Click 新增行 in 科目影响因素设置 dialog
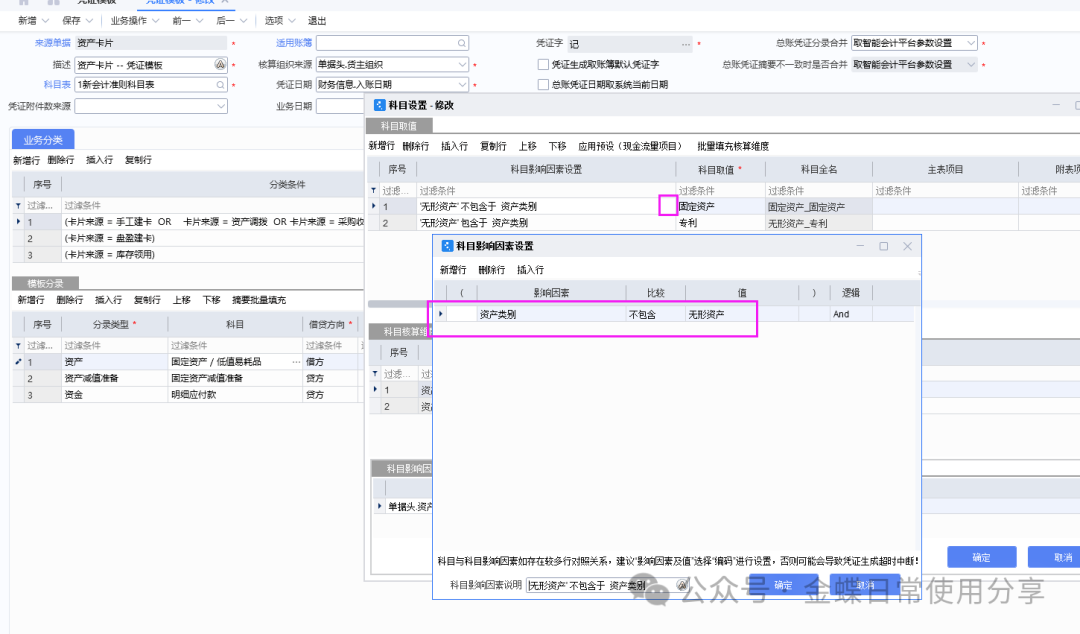1080x634 pixels. (x=453, y=270)
